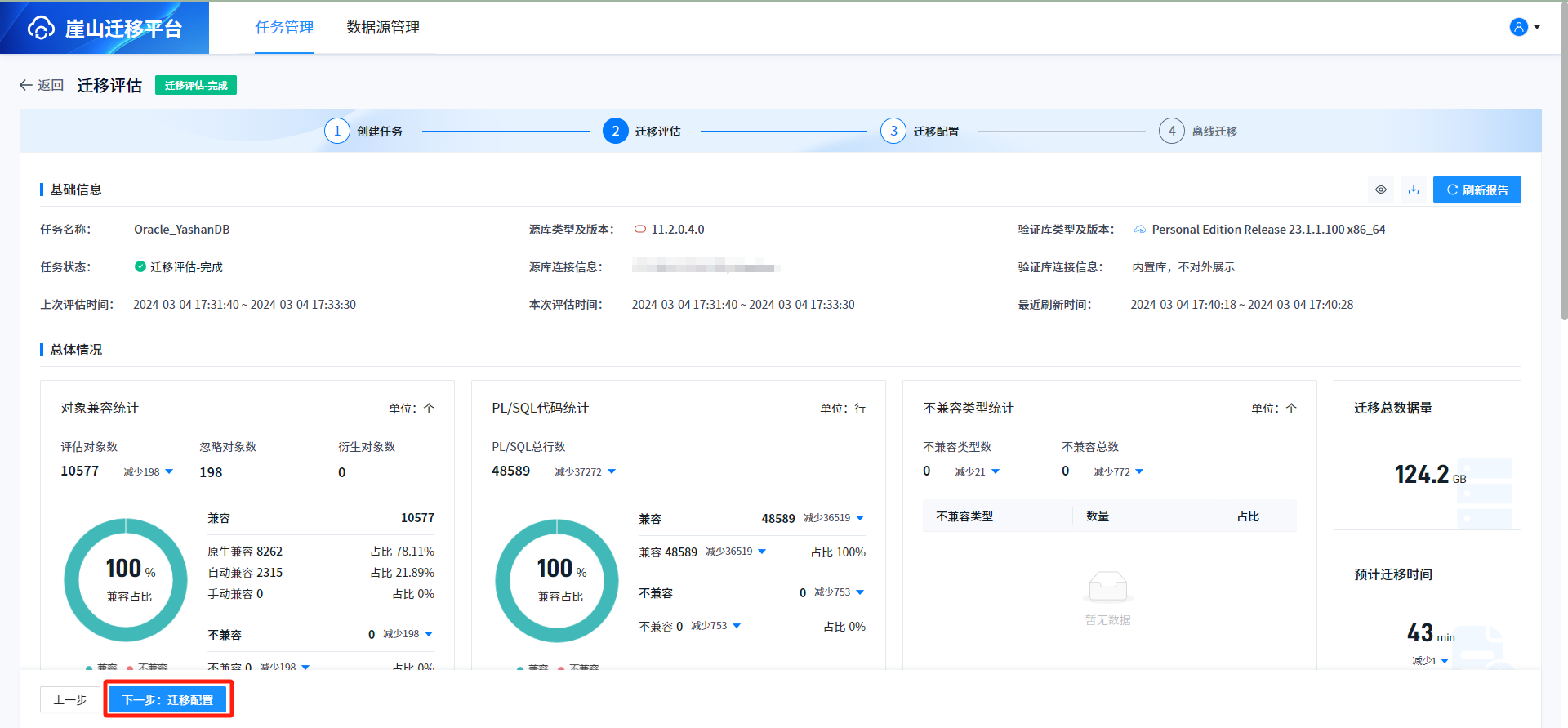Viewport: 1568px width, 728px height.
Task: Click step 3 circle for 迁移配置
Action: 893,131
